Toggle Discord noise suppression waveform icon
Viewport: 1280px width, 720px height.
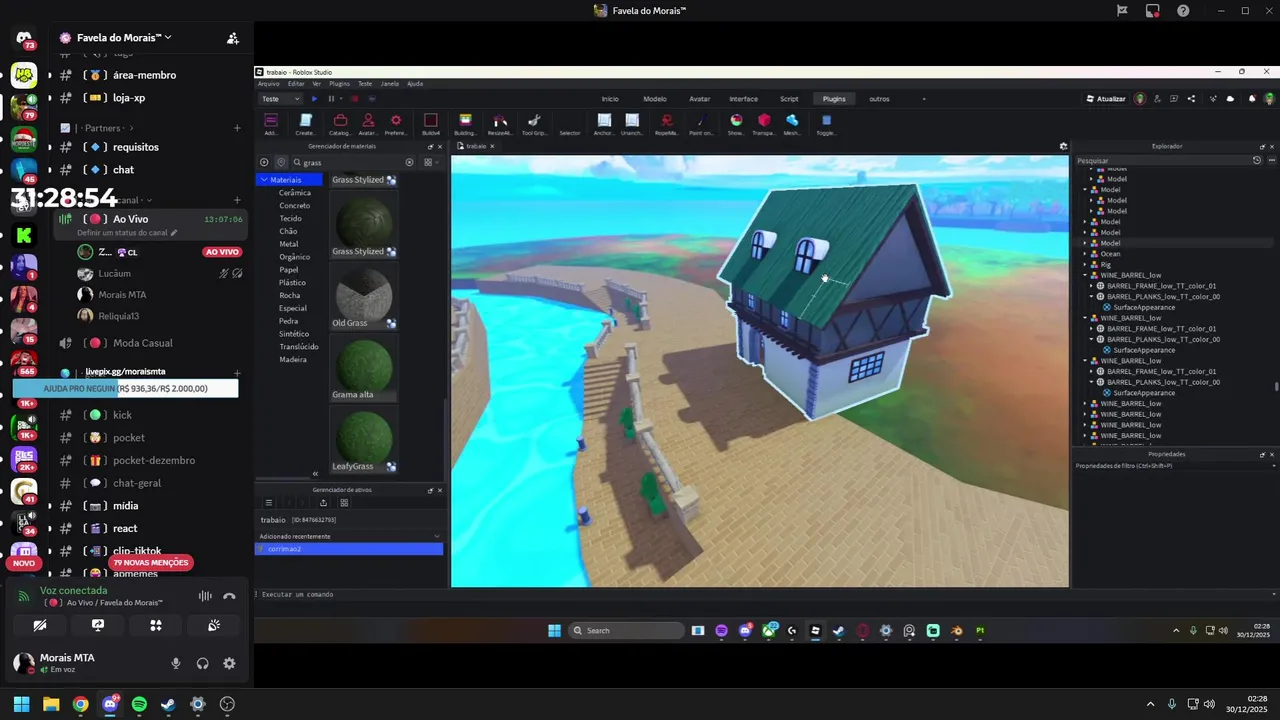pyautogui.click(x=205, y=596)
